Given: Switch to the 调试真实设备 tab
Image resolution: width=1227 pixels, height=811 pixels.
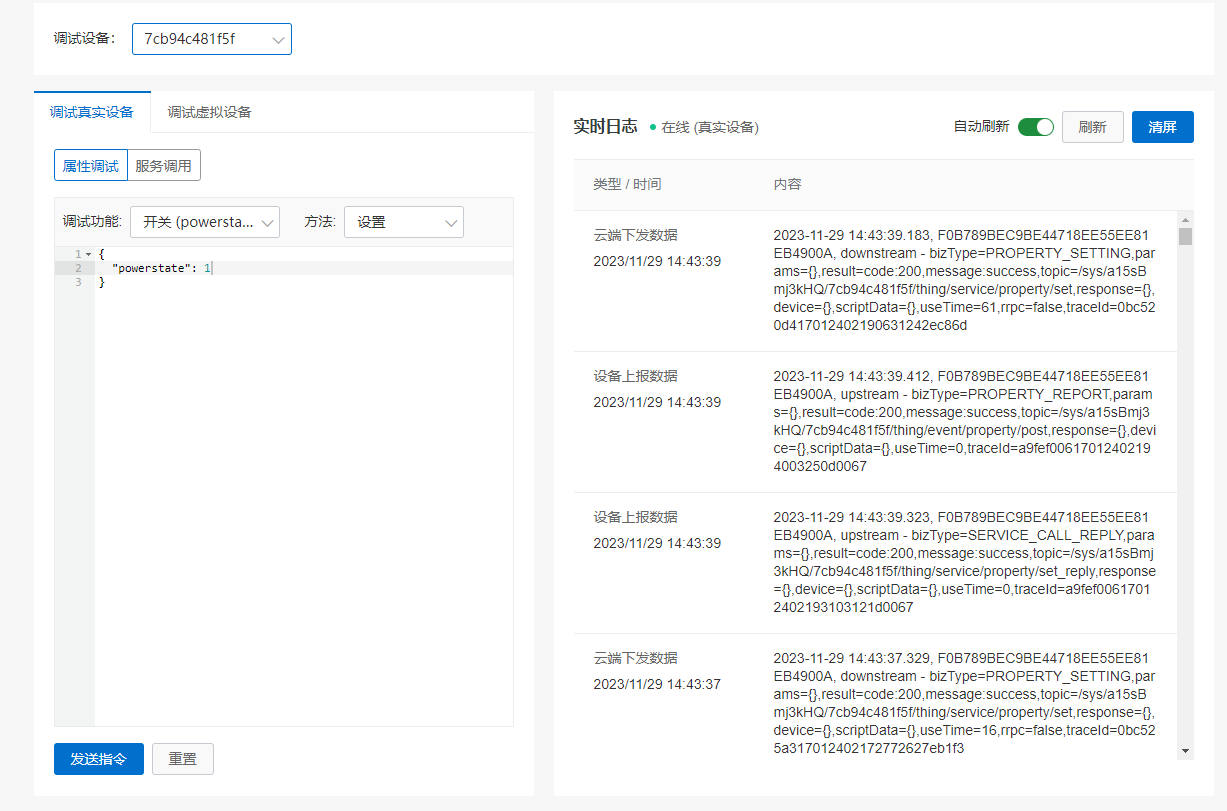Looking at the screenshot, I should pyautogui.click(x=92, y=112).
